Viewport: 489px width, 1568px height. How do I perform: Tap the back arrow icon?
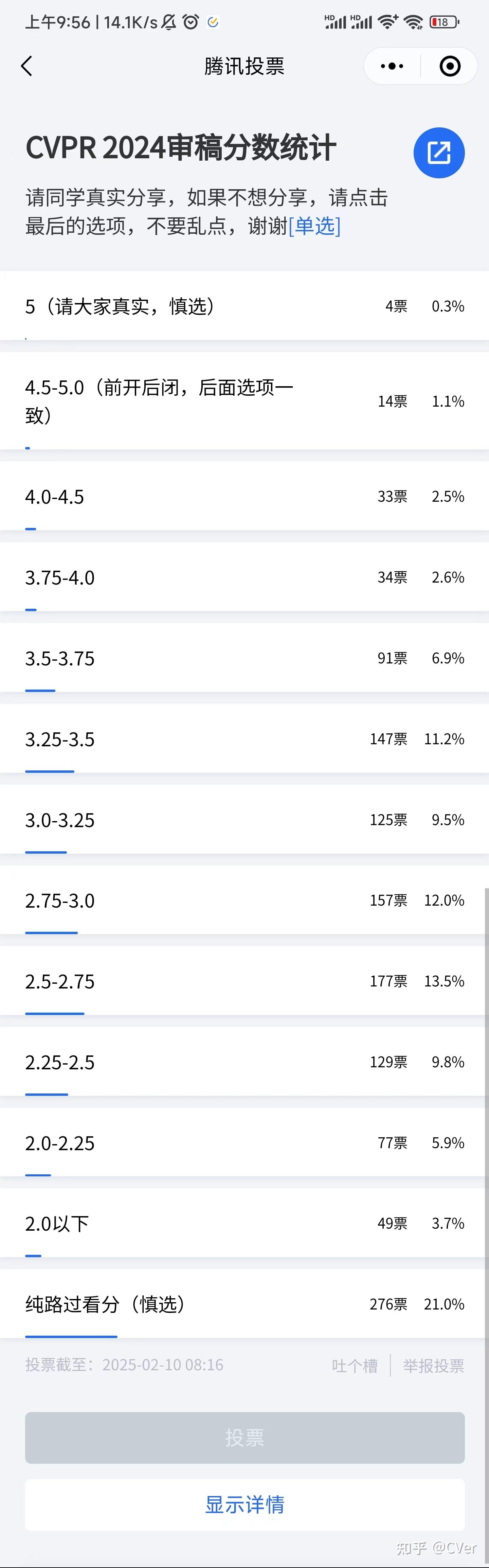coord(27,66)
